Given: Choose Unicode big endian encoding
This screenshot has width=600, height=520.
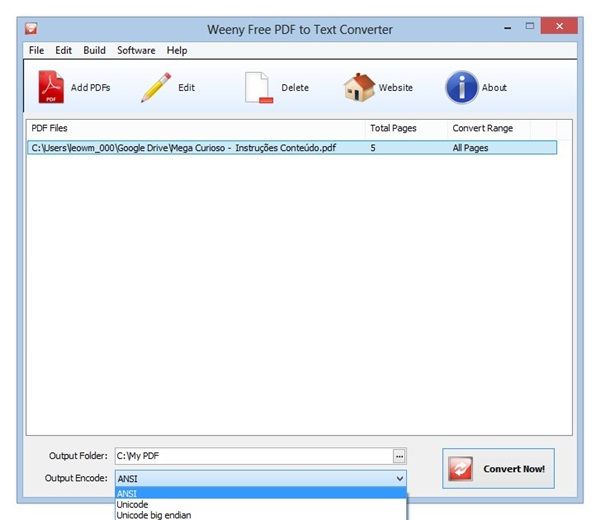Looking at the screenshot, I should (x=261, y=515).
